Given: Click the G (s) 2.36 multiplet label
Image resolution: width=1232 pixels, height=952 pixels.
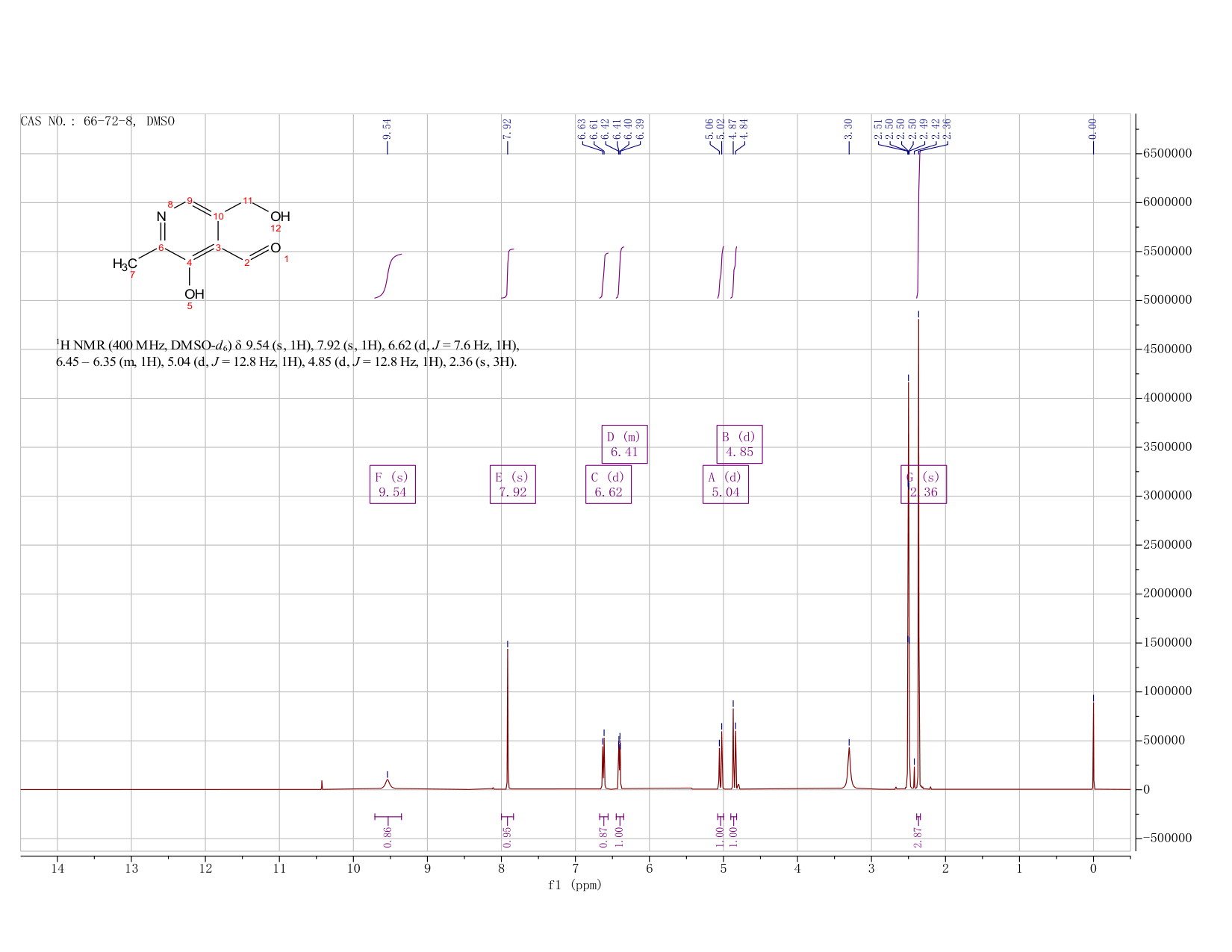Looking at the screenshot, I should pyautogui.click(x=924, y=485).
